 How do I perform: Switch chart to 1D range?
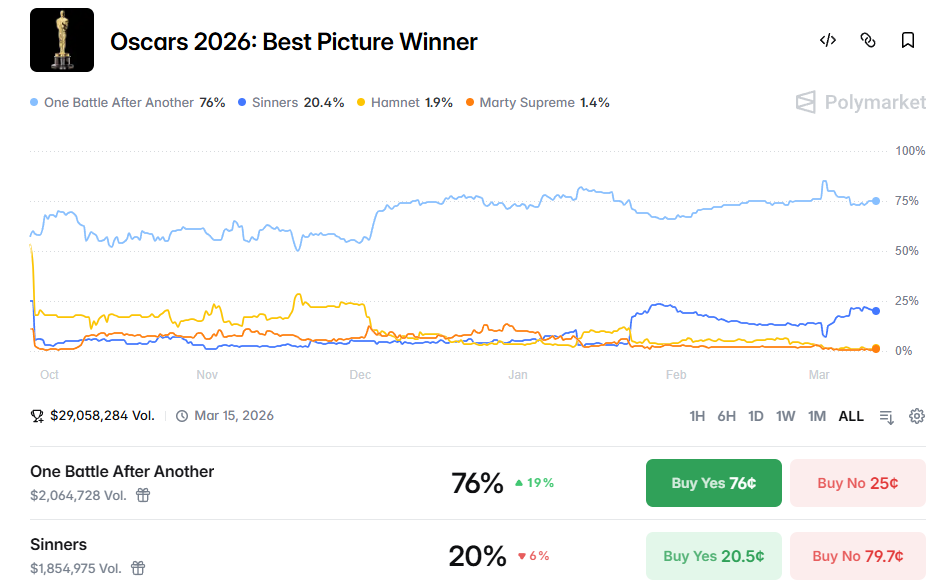click(756, 416)
